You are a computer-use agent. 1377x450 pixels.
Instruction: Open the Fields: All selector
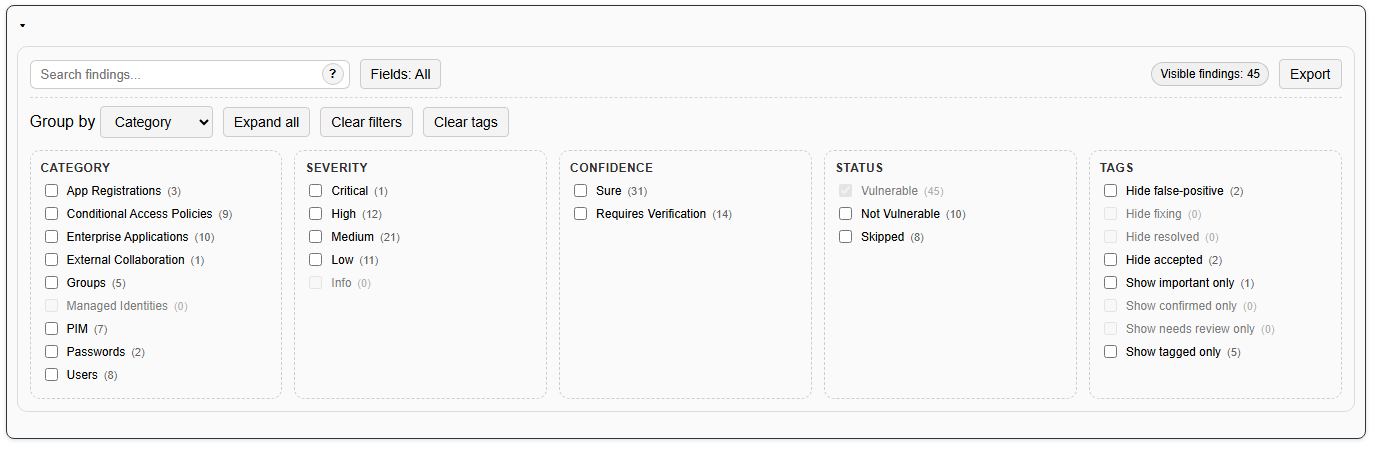400,74
